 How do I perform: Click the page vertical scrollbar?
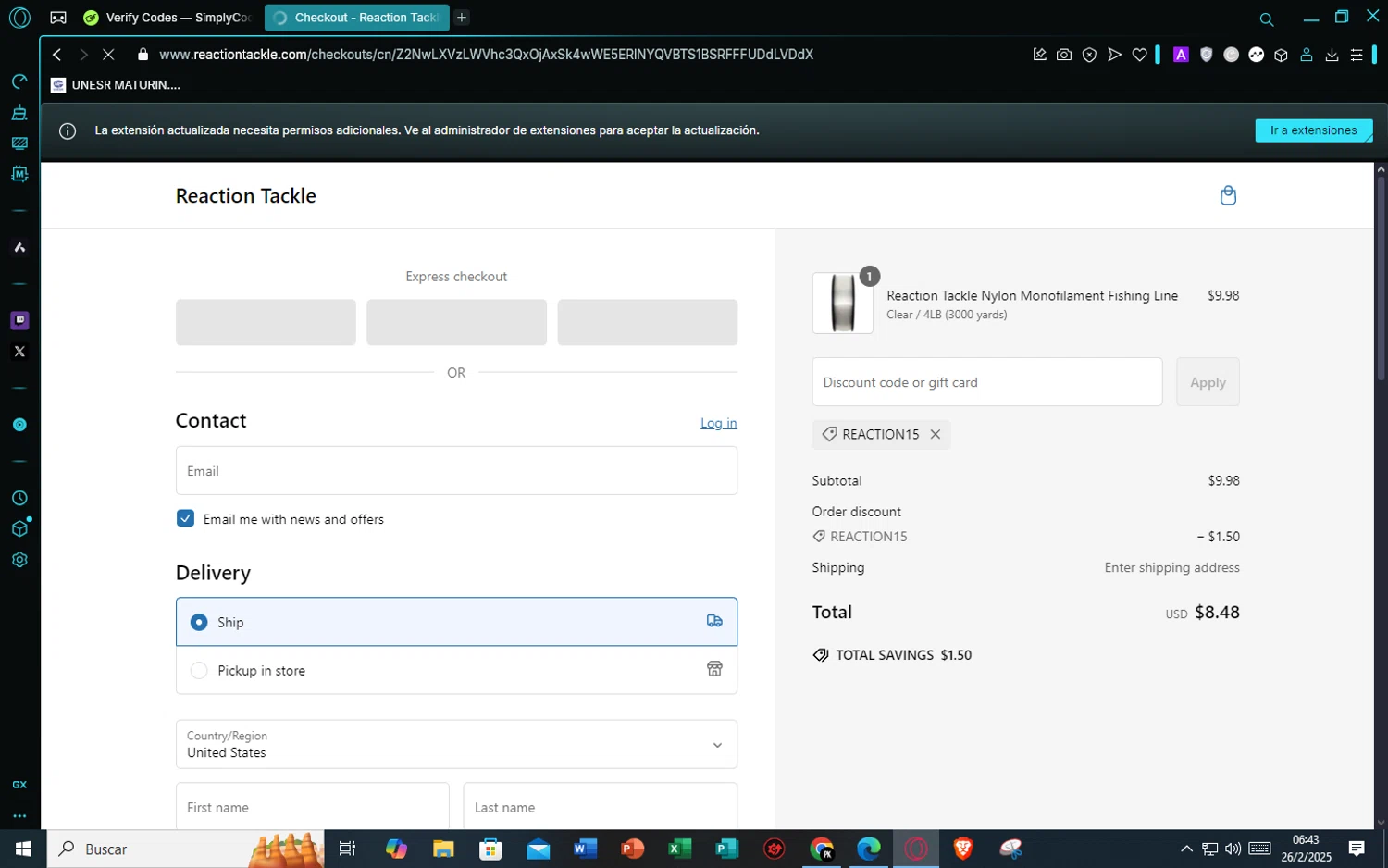(1381, 278)
